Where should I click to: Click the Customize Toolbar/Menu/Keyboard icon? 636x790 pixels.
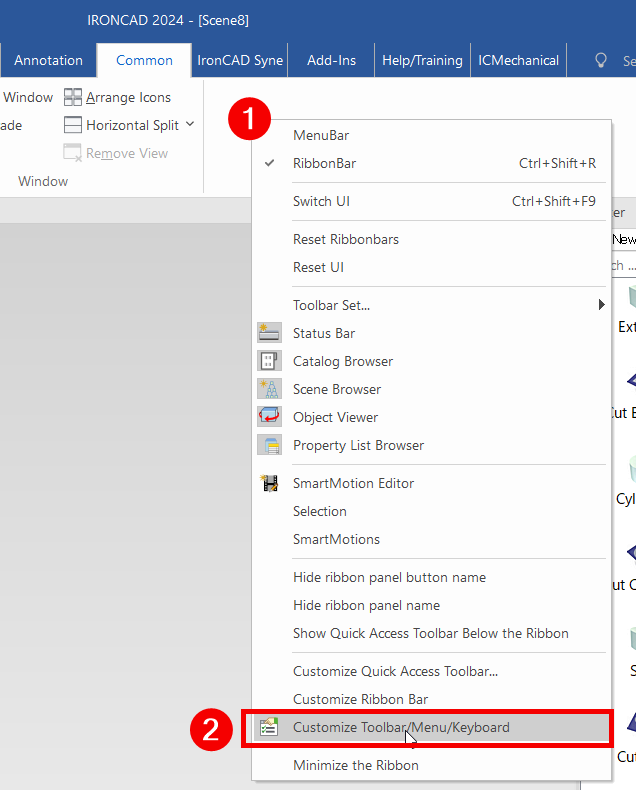tap(269, 727)
